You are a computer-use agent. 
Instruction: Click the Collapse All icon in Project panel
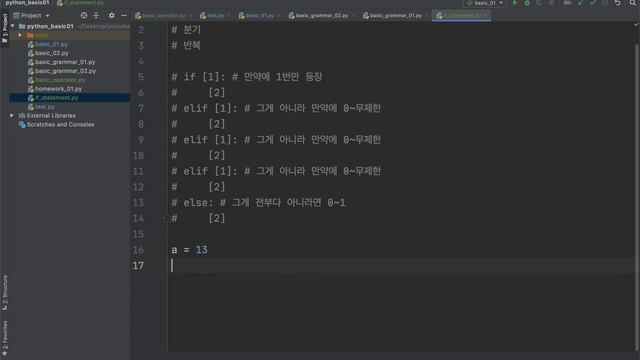96,16
